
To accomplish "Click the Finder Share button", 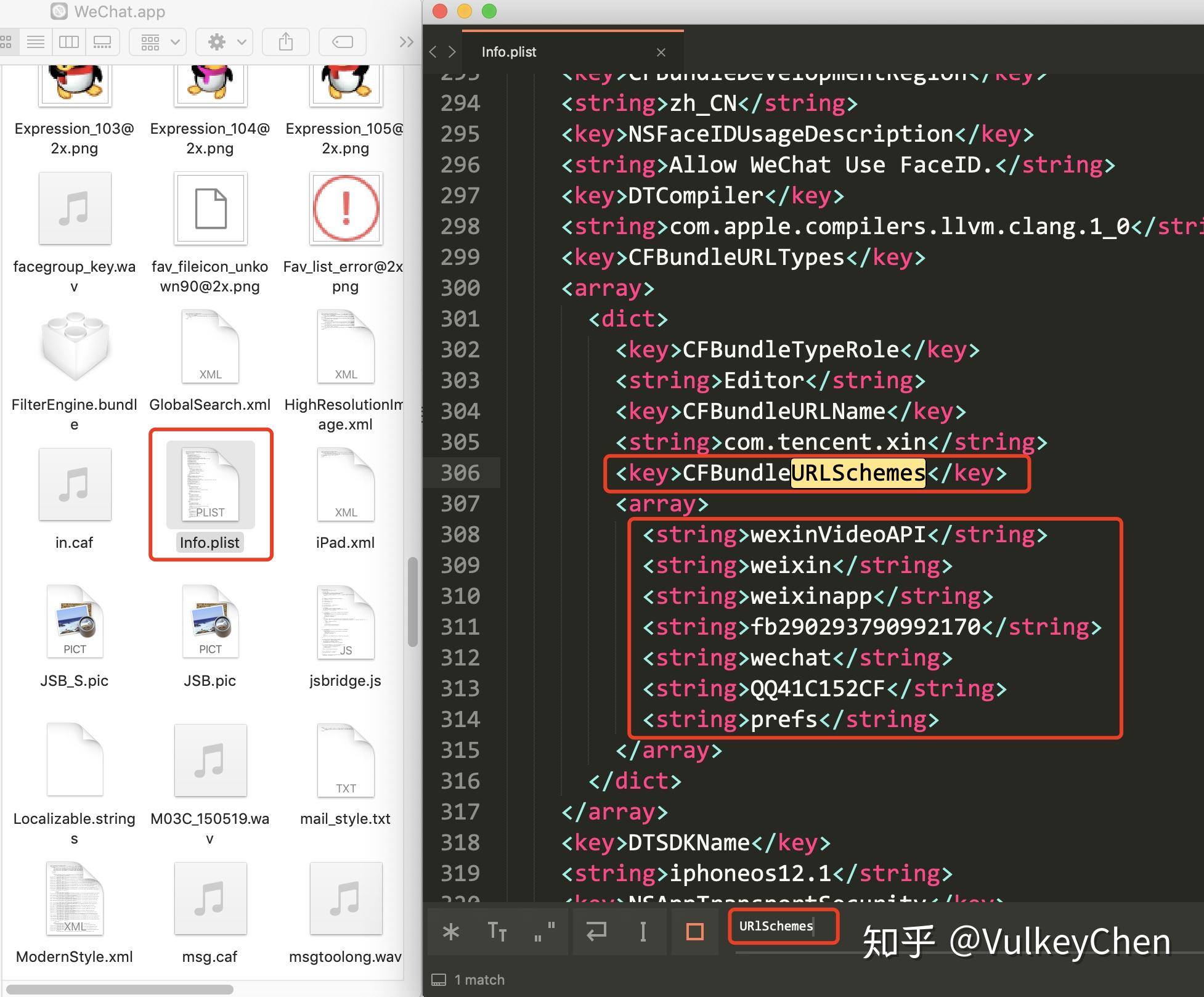I will [286, 42].
